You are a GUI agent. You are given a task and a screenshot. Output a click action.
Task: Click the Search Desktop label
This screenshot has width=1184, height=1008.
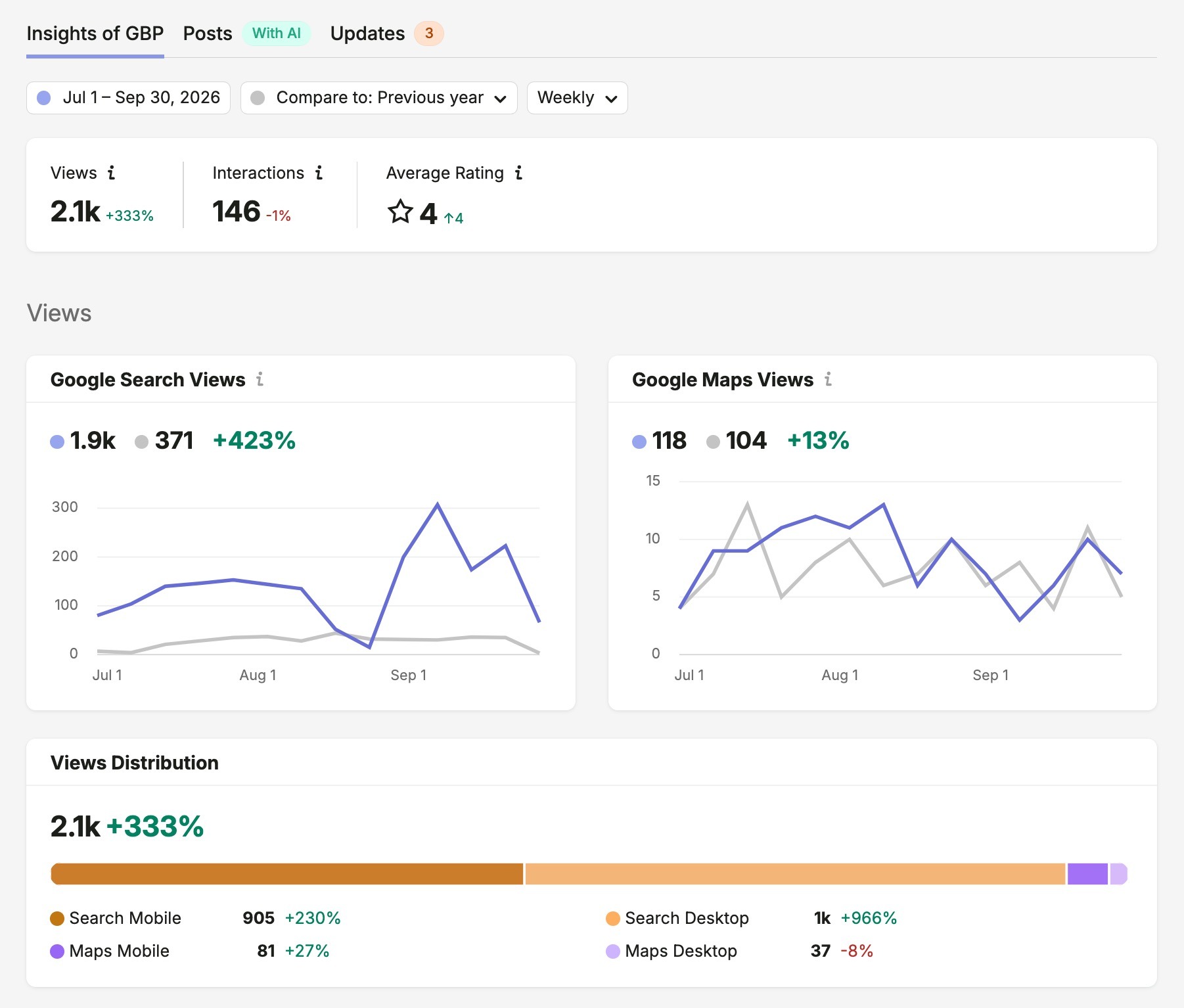click(687, 919)
